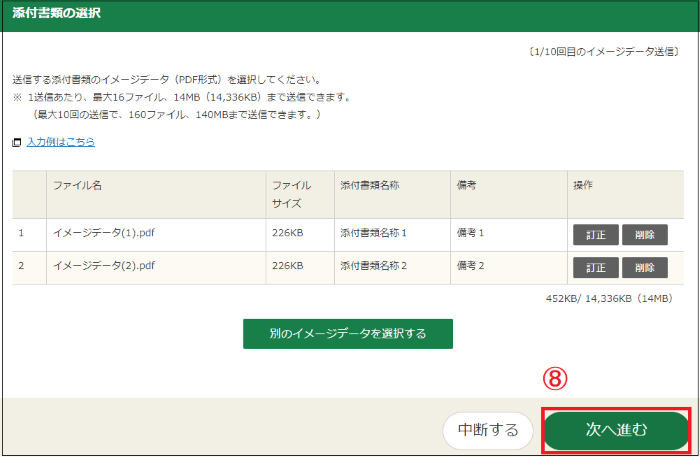This screenshot has height=458, width=700.
Task: Select the 添付書類名称１ cell
Action: coord(374,235)
